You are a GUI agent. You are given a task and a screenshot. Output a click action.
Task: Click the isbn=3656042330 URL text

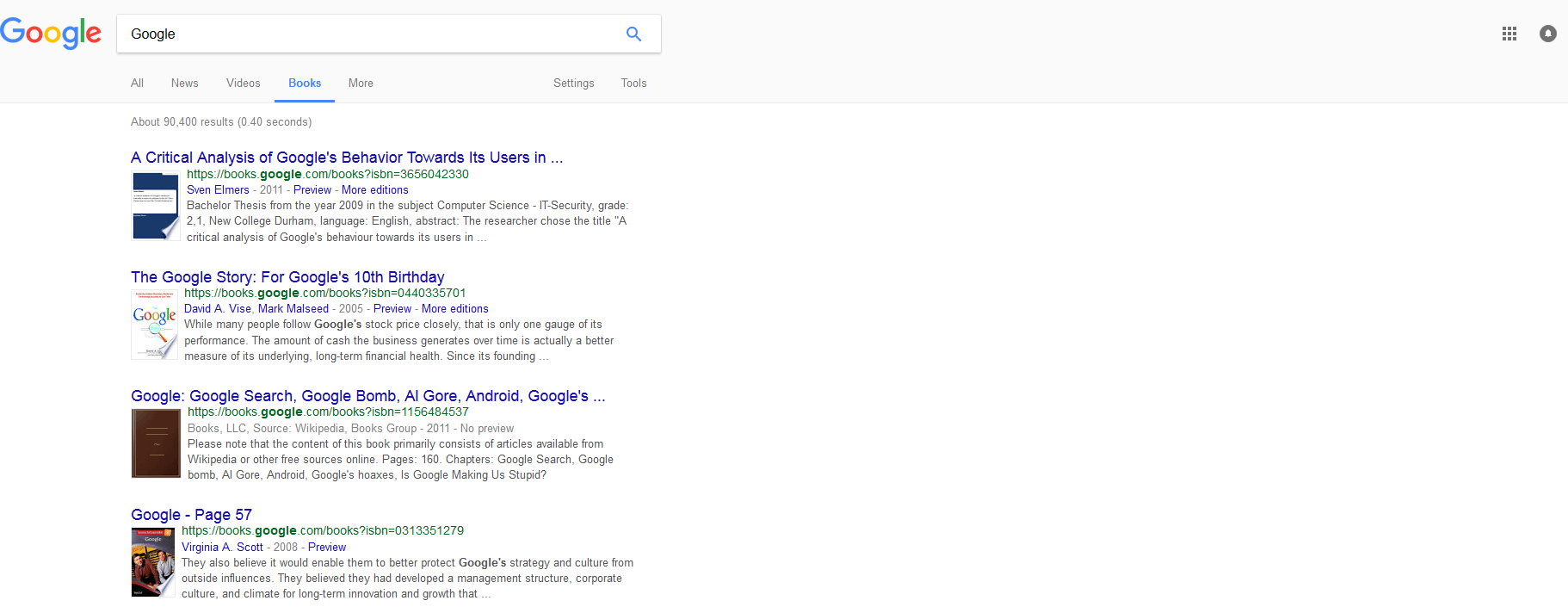pyautogui.click(x=328, y=174)
